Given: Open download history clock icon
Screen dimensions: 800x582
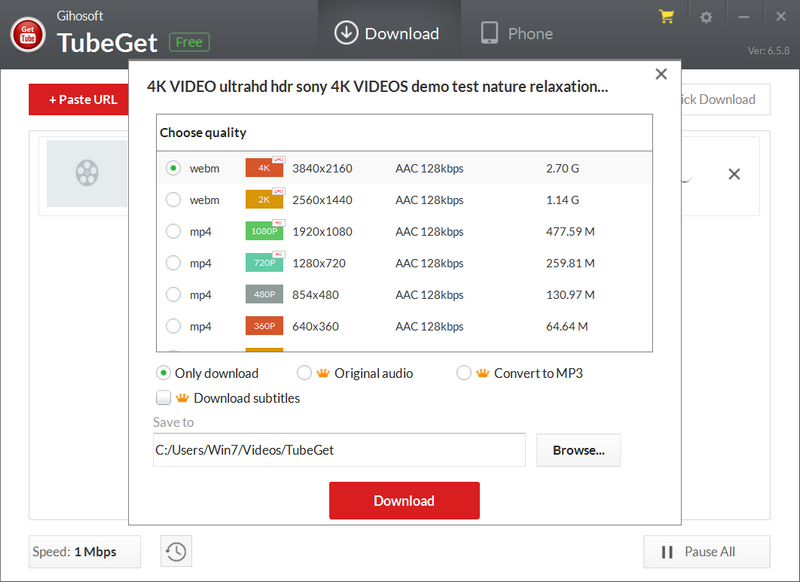Looking at the screenshot, I should click(176, 551).
